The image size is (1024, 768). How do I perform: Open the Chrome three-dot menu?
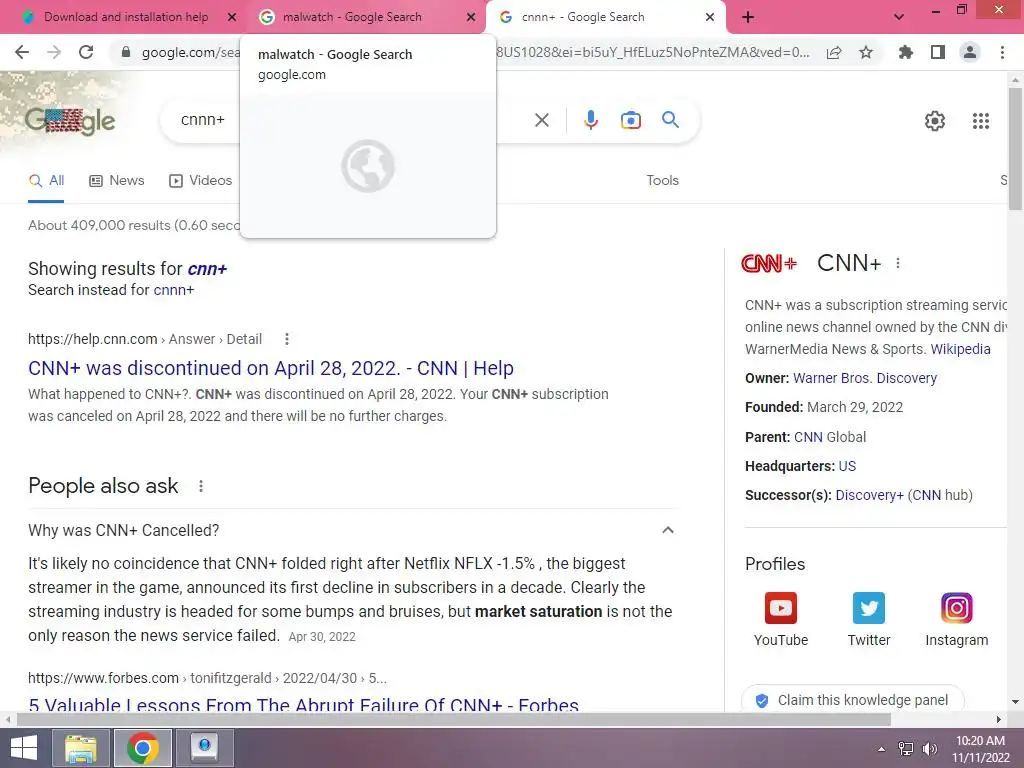point(1002,52)
